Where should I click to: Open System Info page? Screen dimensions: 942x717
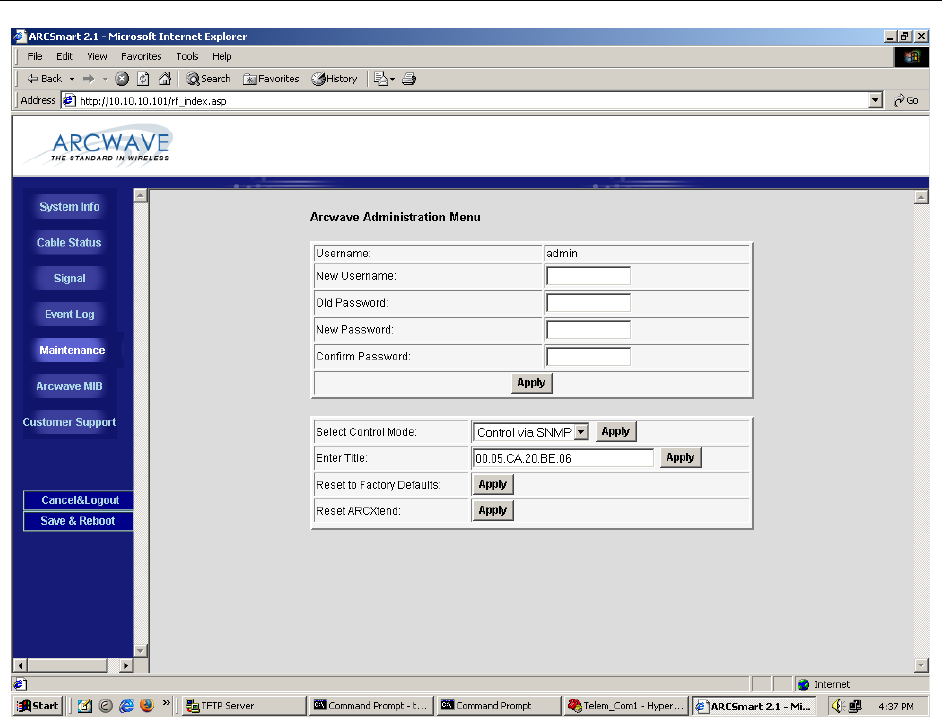click(x=69, y=207)
